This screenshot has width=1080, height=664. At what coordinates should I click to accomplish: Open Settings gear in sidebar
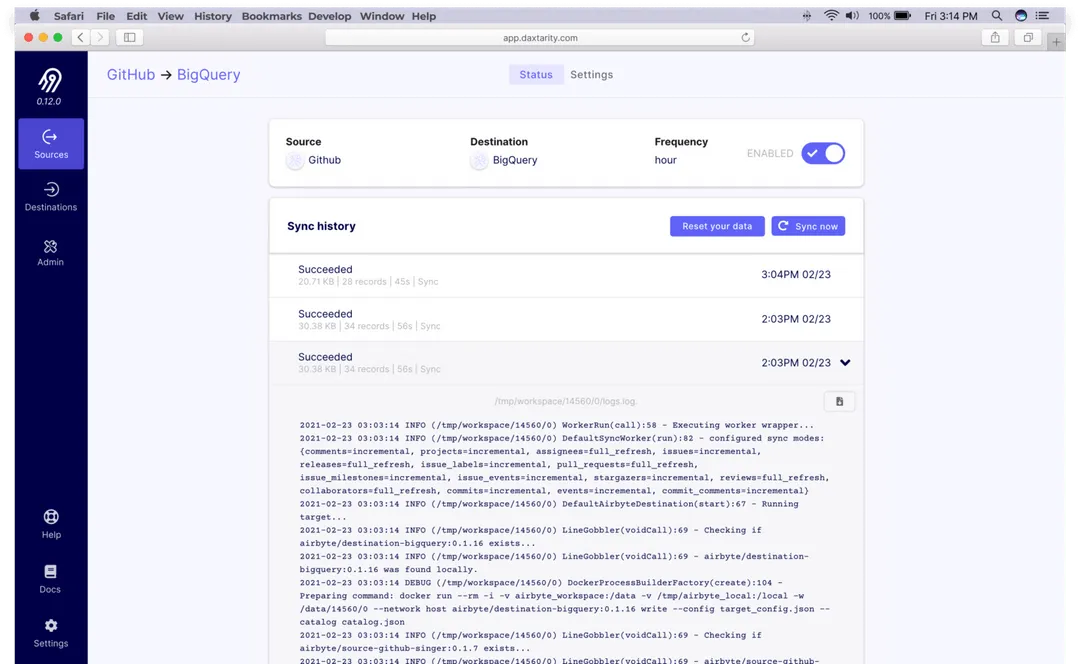pyautogui.click(x=51, y=633)
